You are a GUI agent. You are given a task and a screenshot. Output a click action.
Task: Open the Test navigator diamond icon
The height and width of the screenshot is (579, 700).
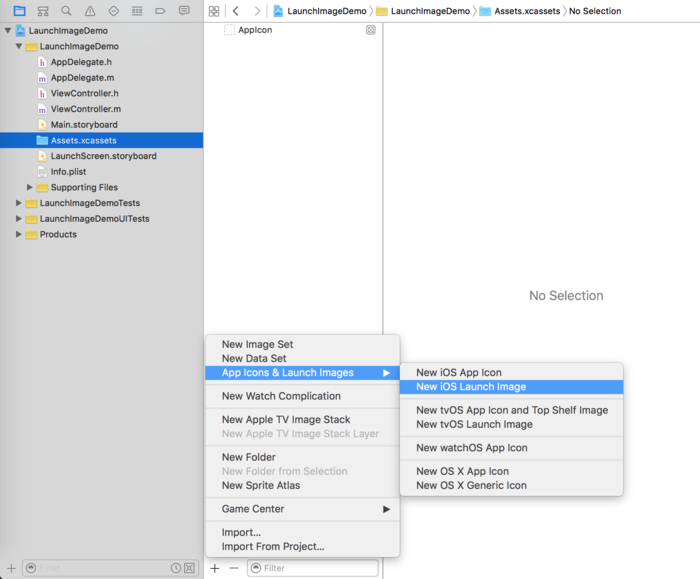113,11
